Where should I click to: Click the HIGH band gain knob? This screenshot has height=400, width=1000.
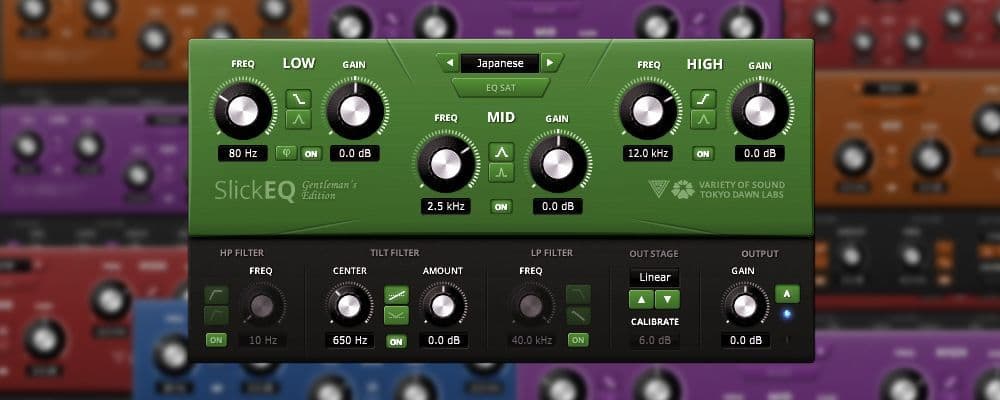pos(758,110)
